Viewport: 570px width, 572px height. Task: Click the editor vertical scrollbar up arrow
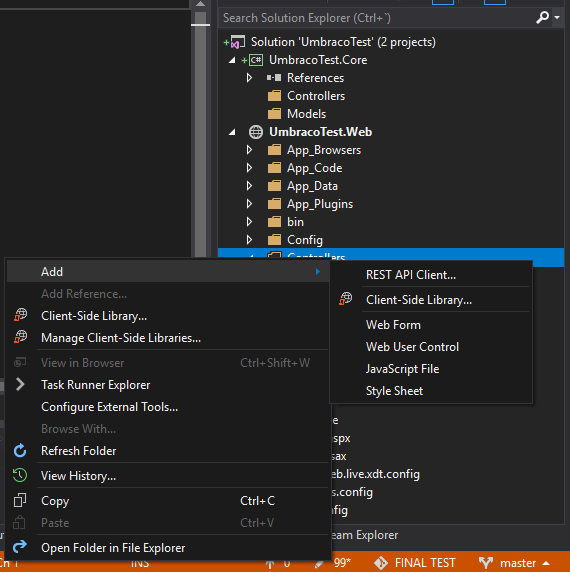coord(200,4)
